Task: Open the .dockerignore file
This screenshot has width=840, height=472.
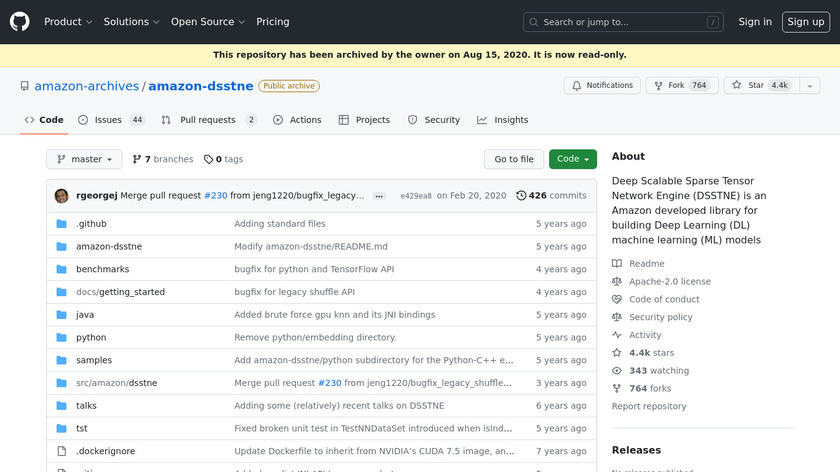Action: [106, 451]
